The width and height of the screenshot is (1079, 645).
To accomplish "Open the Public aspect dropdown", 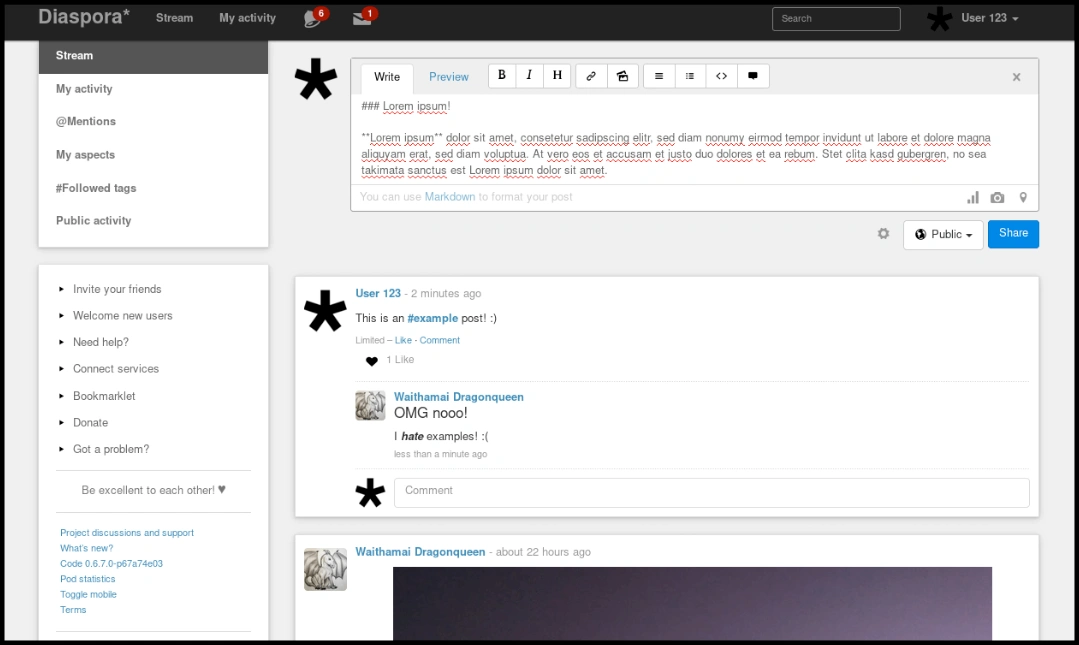I will [x=943, y=235].
